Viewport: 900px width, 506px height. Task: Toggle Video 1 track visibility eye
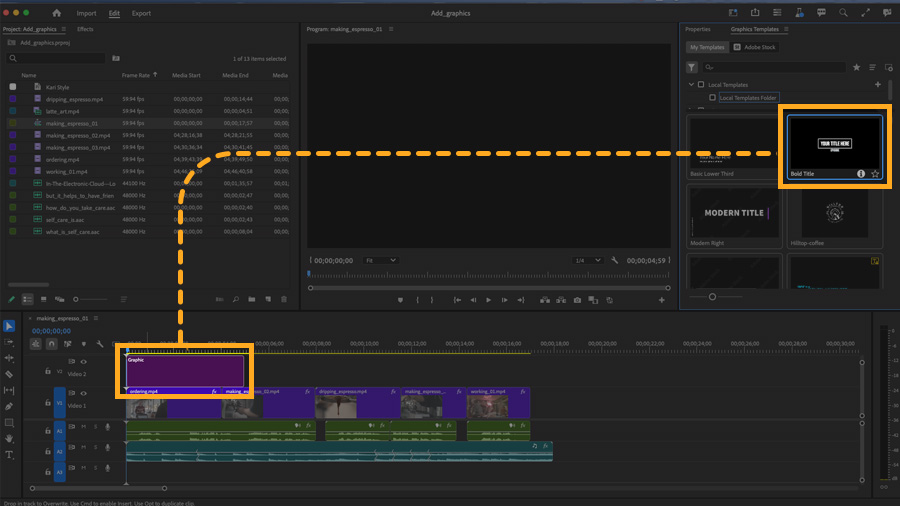[84, 394]
